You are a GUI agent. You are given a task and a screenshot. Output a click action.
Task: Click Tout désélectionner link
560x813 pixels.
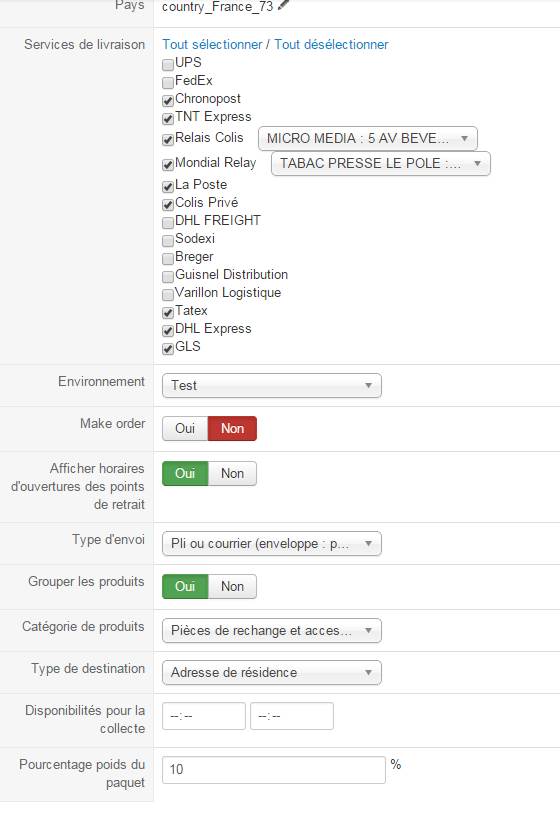click(331, 45)
